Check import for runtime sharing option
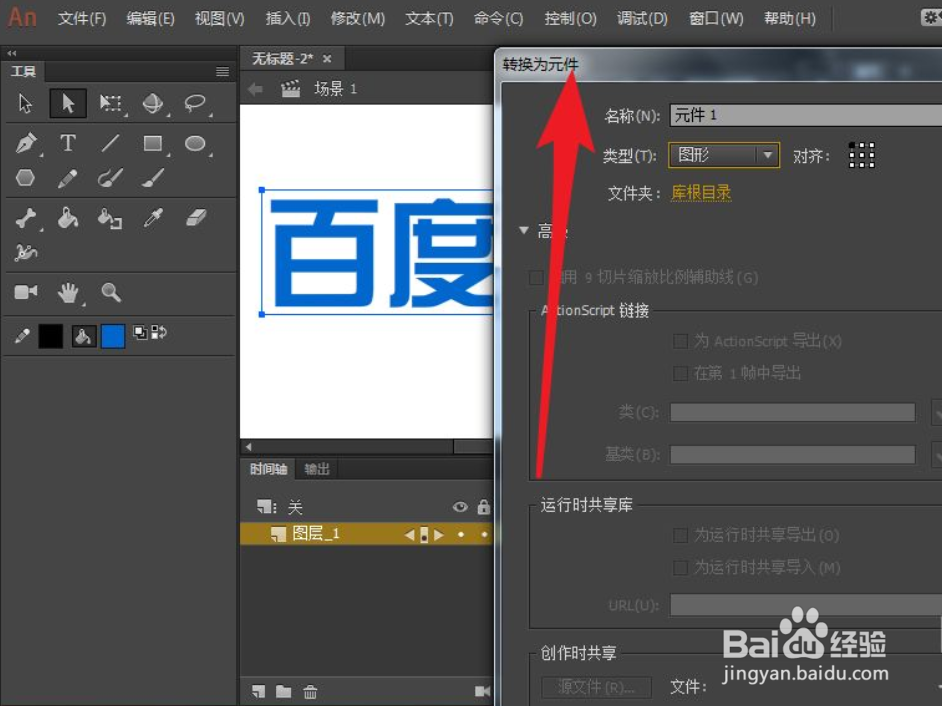 (680, 567)
